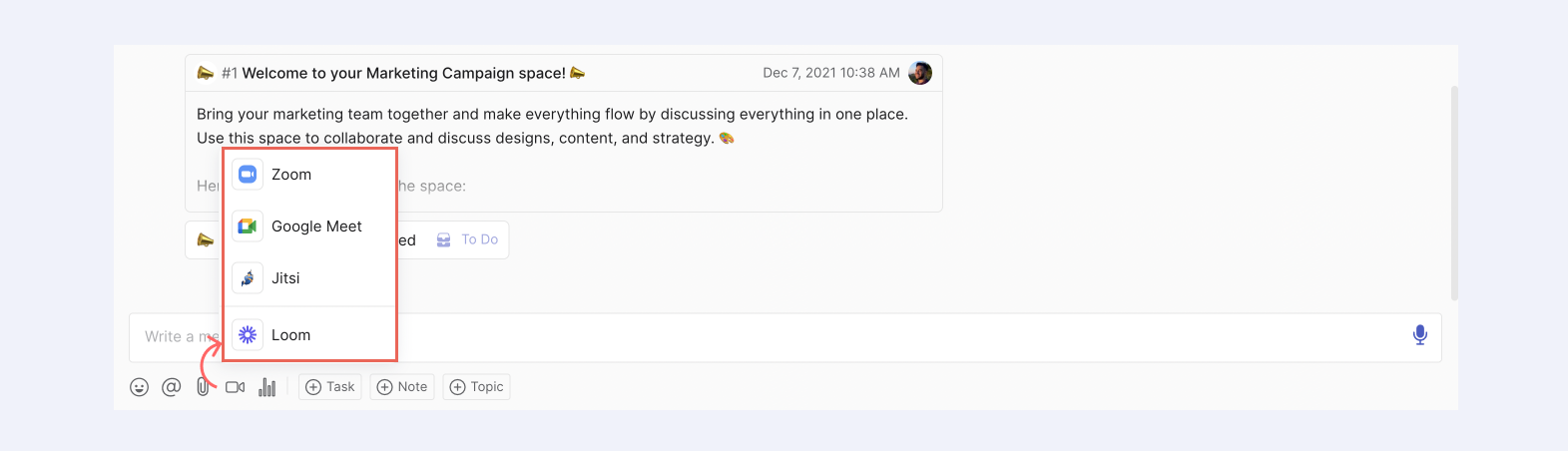Viewport: 1568px width, 451px height.
Task: Click the microphone voice message icon
Action: (1419, 335)
